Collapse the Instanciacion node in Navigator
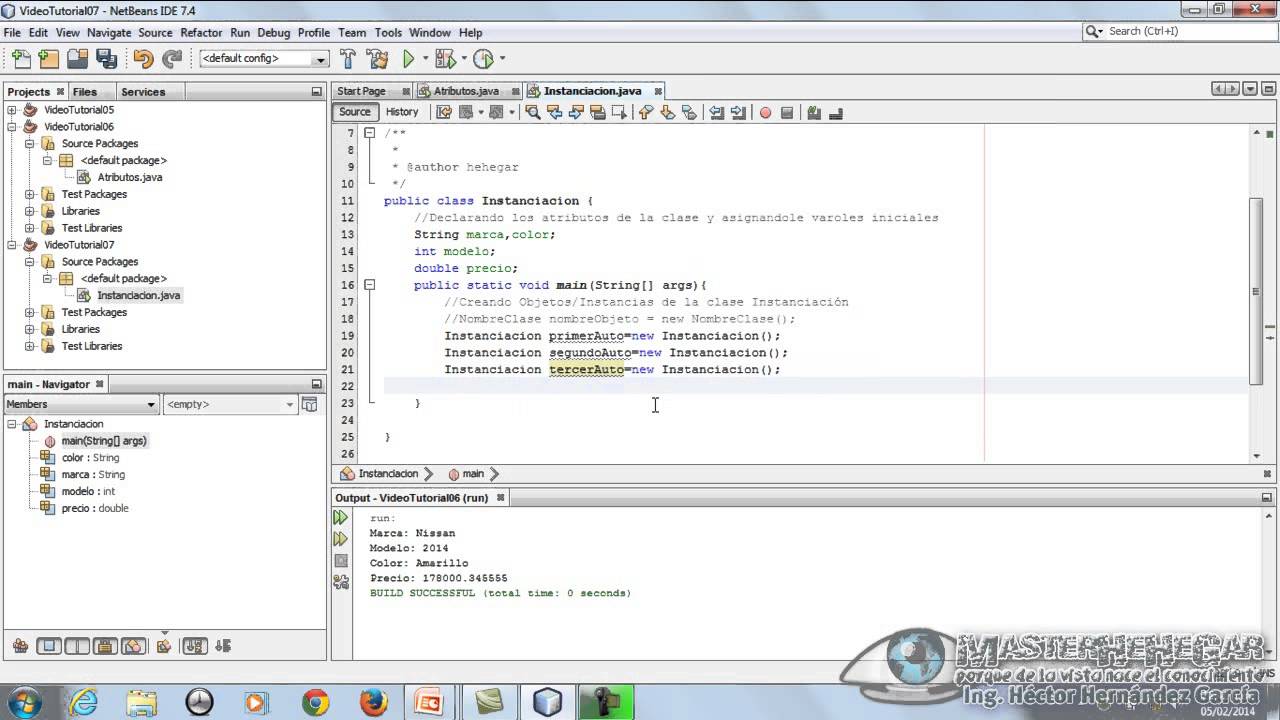1280x720 pixels. tap(12, 424)
